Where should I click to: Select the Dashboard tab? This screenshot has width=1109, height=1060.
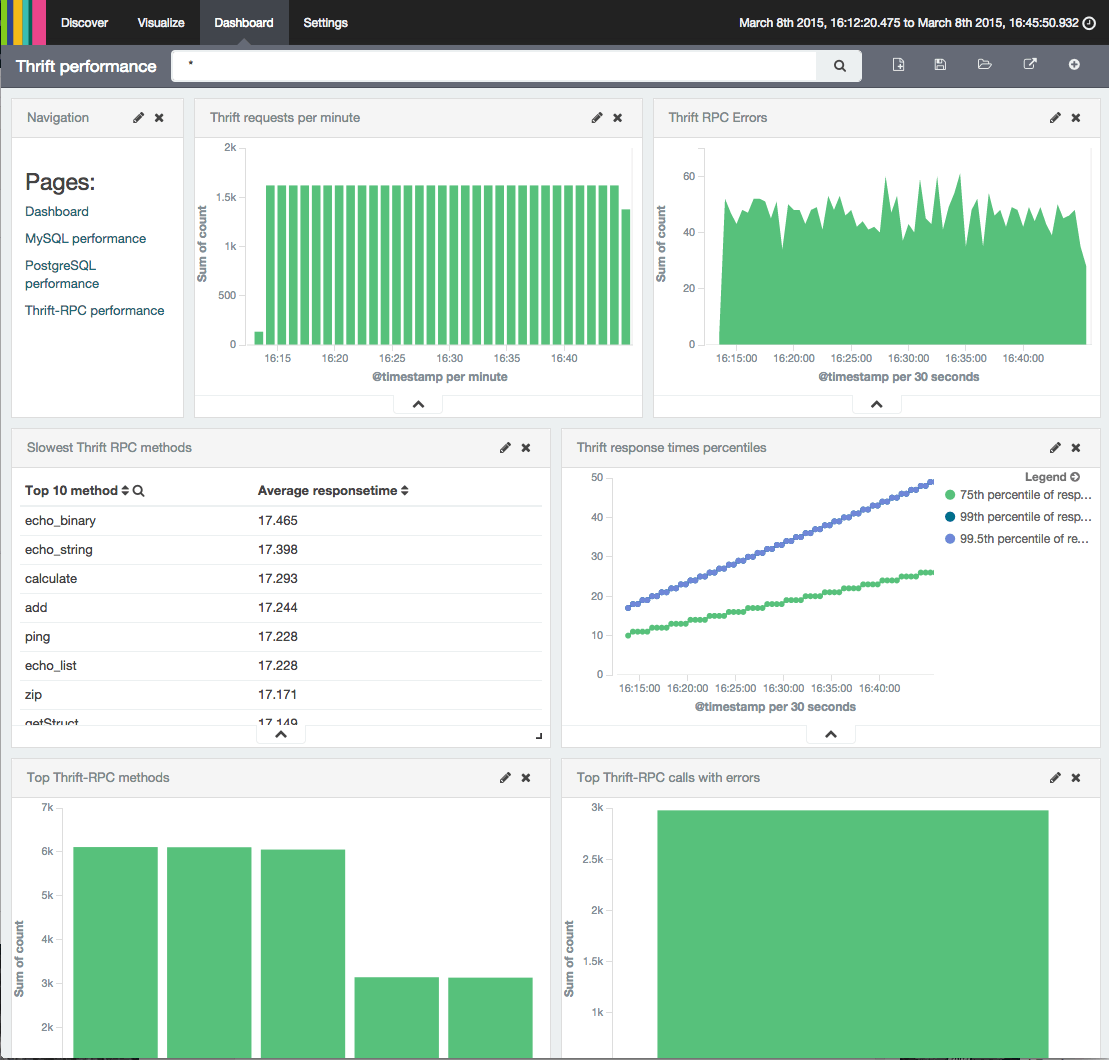[244, 23]
